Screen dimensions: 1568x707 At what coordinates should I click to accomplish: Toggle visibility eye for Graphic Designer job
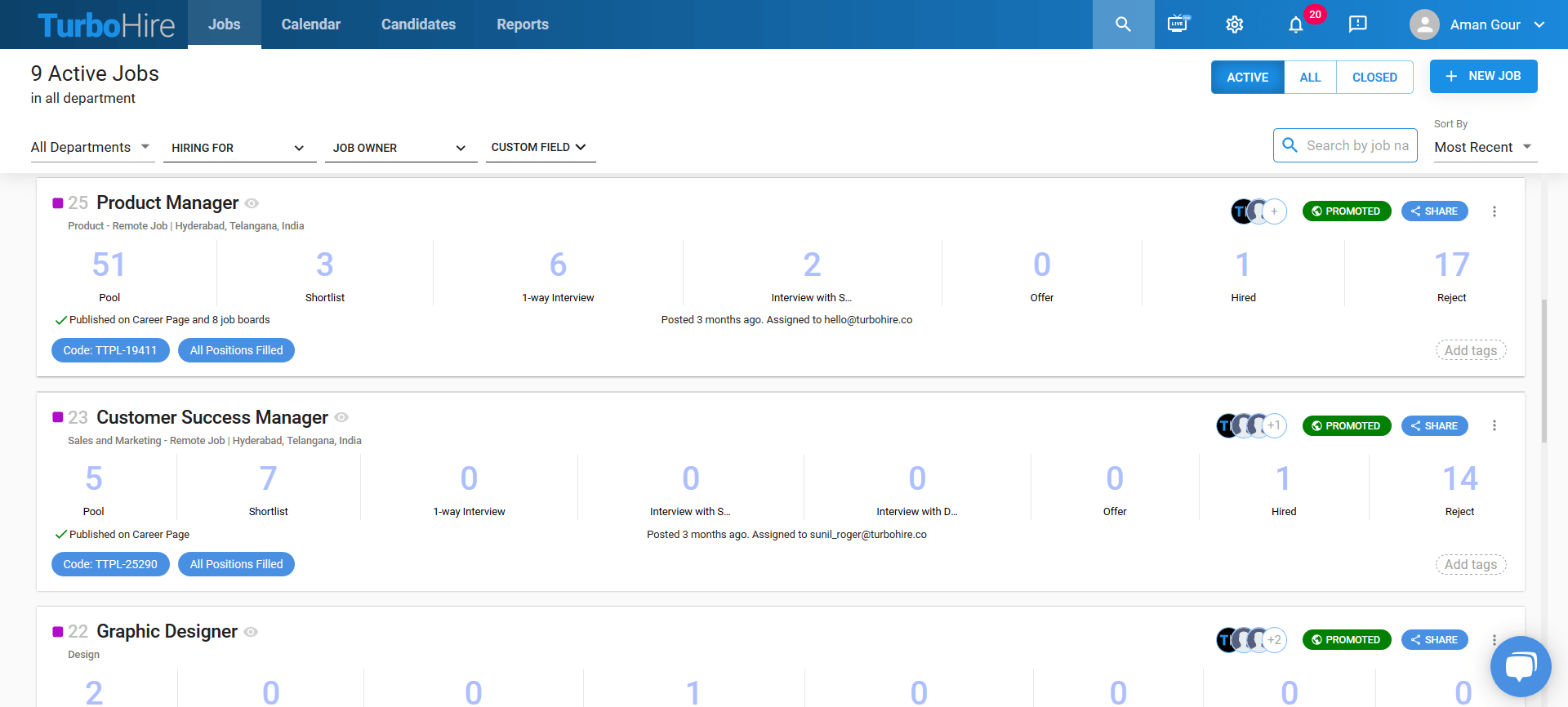[251, 632]
